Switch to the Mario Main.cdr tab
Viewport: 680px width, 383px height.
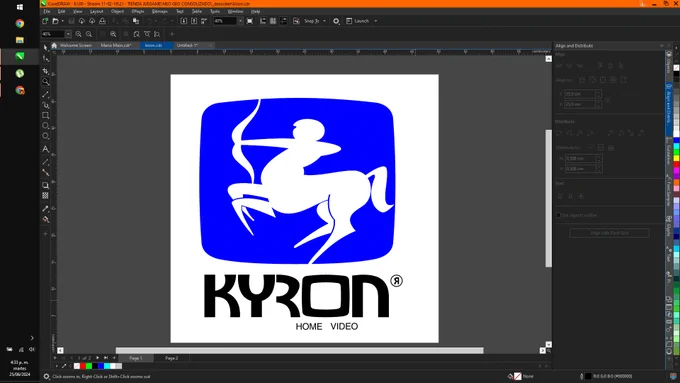click(x=116, y=45)
